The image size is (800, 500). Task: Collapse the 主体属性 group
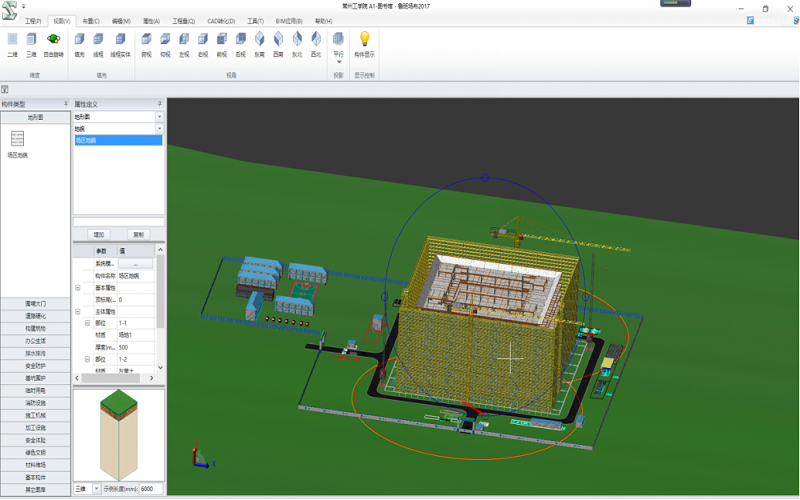tap(78, 312)
